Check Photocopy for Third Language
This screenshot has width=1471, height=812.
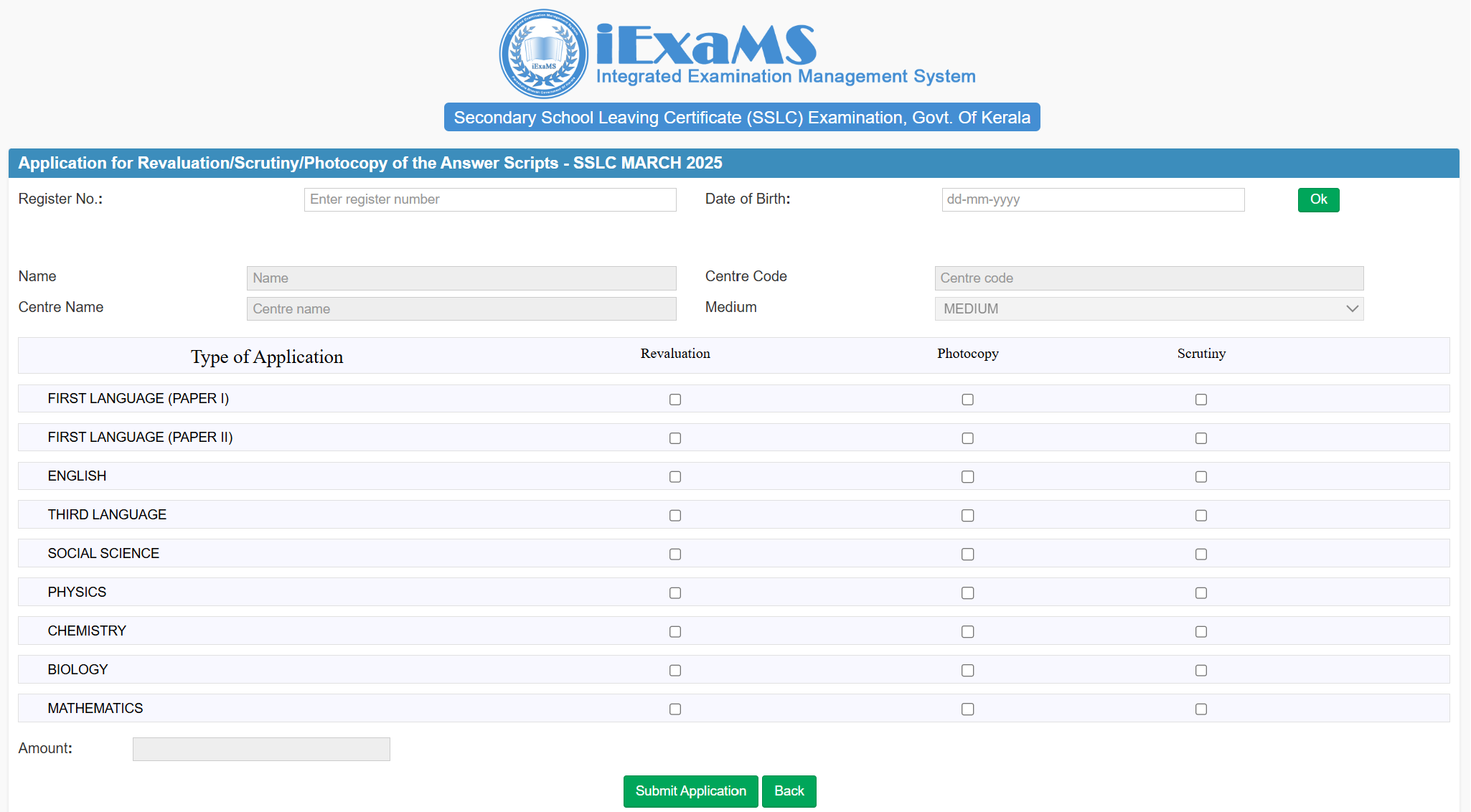(x=967, y=516)
